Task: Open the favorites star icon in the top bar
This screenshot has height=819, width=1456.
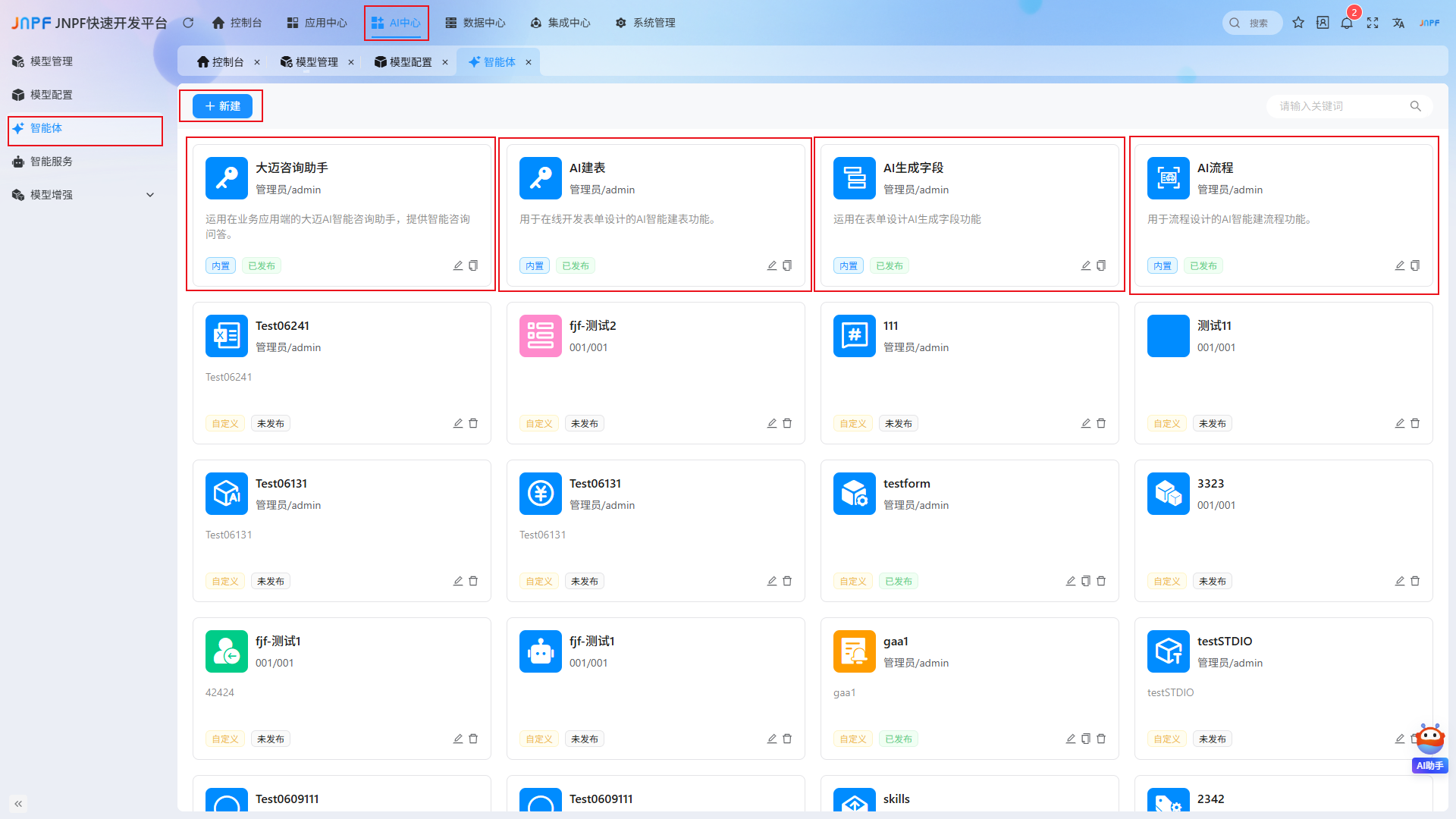Action: [1298, 23]
